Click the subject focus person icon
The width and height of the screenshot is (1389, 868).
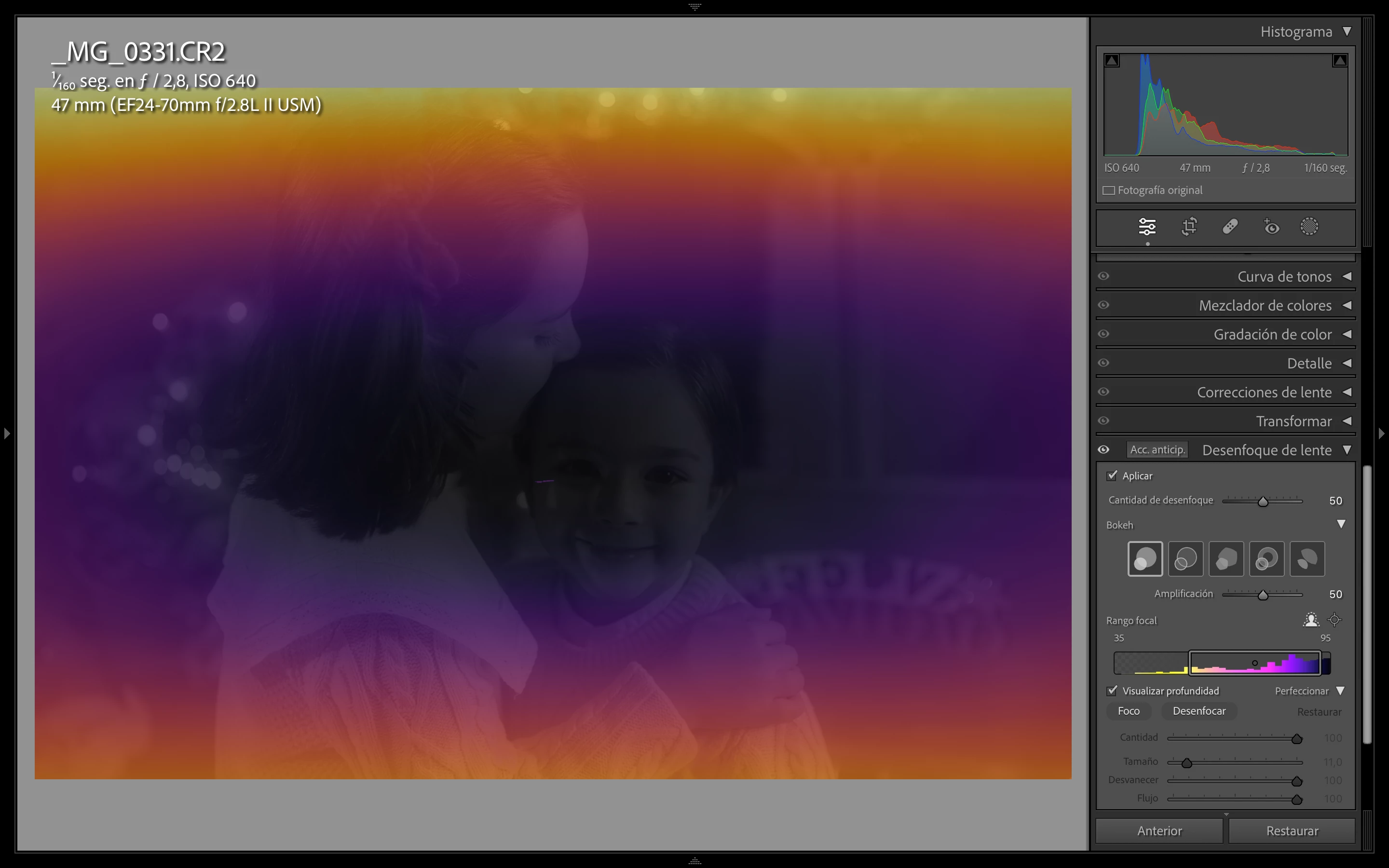(1310, 620)
